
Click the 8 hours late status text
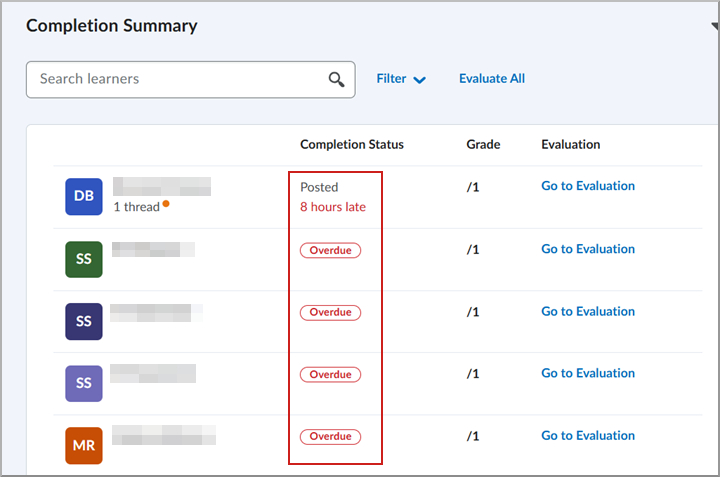[333, 207]
